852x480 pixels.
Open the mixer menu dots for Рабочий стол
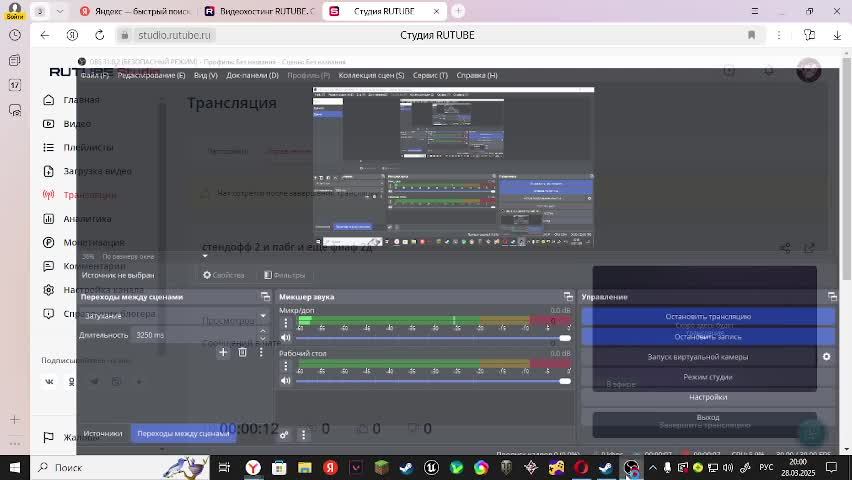click(x=286, y=366)
